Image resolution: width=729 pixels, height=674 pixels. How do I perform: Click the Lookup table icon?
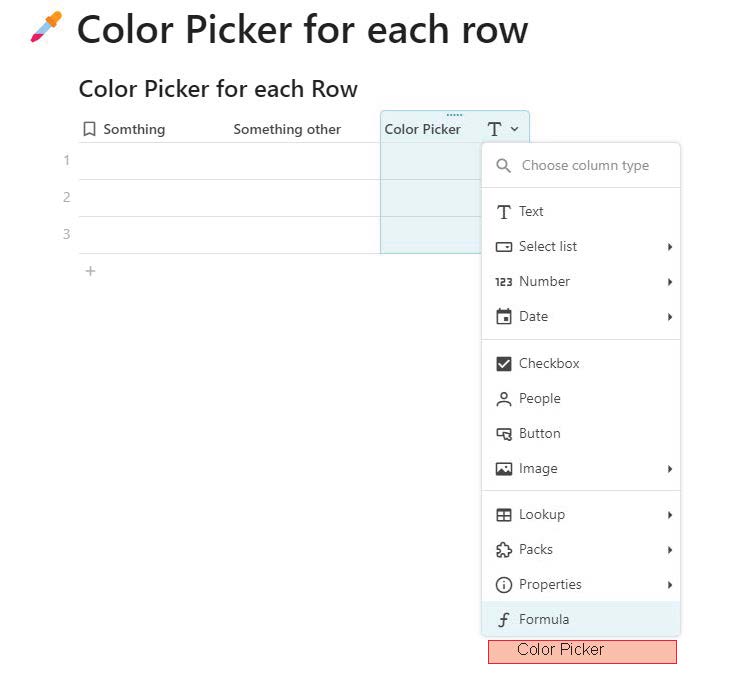pyautogui.click(x=504, y=515)
